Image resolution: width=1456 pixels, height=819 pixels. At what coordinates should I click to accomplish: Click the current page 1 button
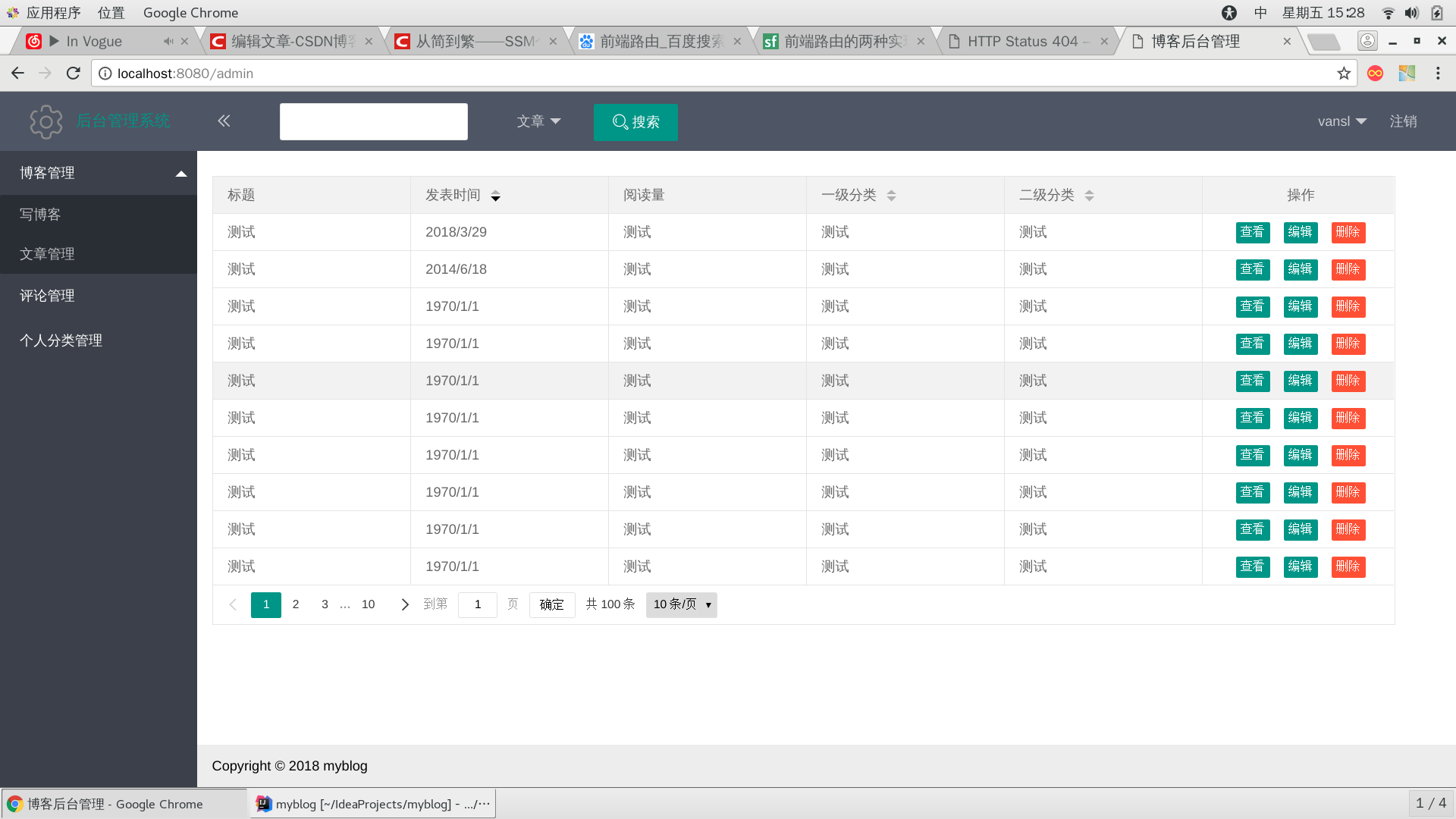click(x=266, y=604)
